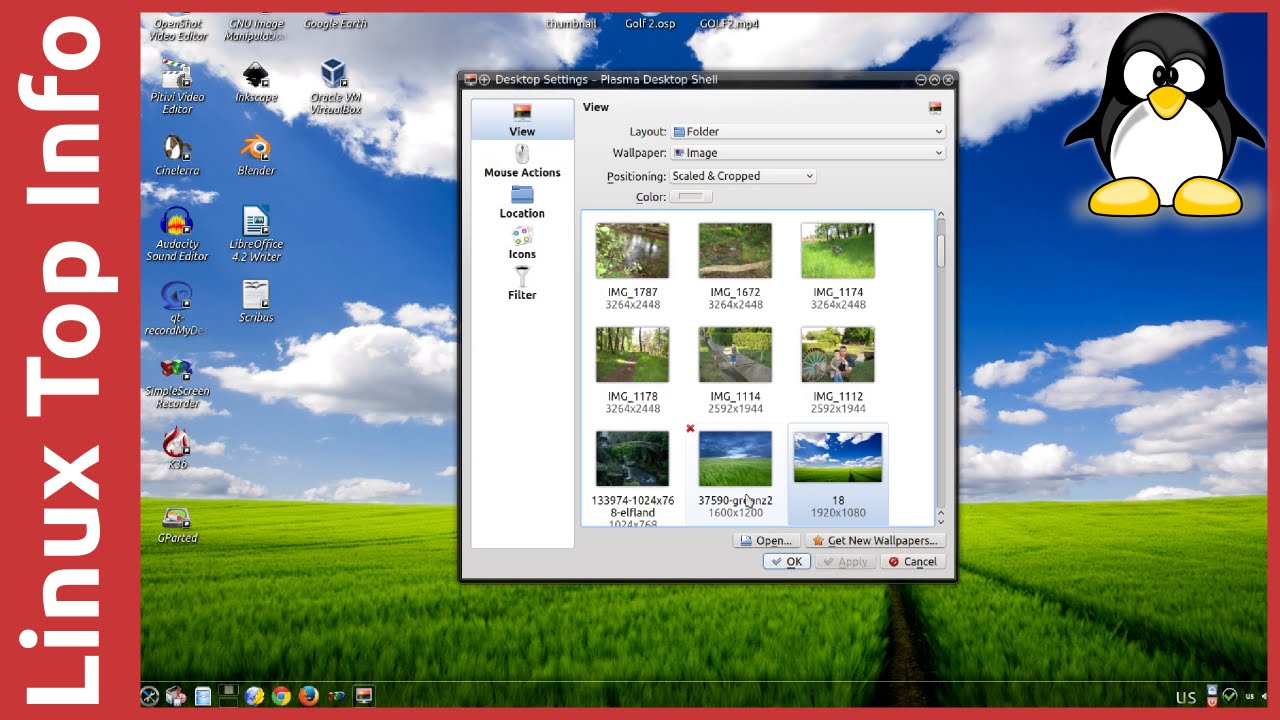The height and width of the screenshot is (720, 1280).
Task: Launch Google Chrome from the taskbar
Action: (x=281, y=696)
